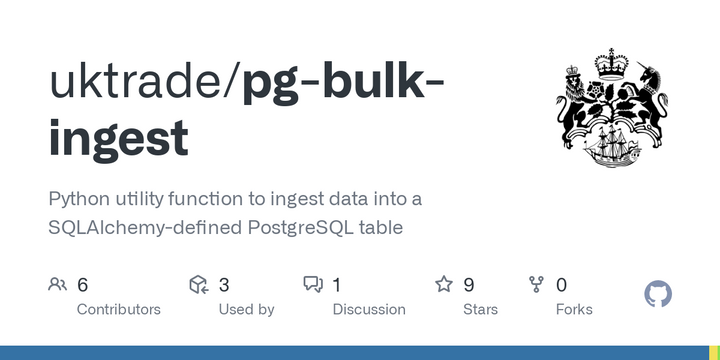
Task: Click the yellow segment of language bar
Action: point(714,353)
